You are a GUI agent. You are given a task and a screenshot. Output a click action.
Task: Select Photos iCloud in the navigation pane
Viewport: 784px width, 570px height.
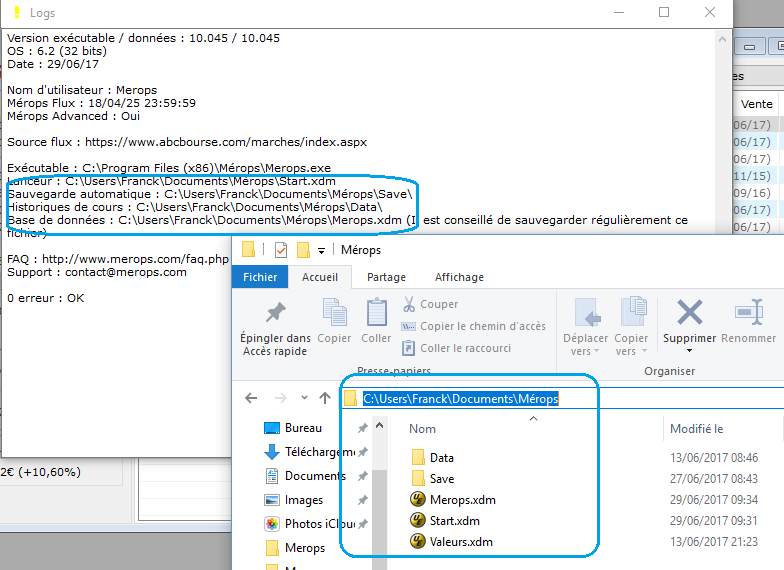click(309, 524)
